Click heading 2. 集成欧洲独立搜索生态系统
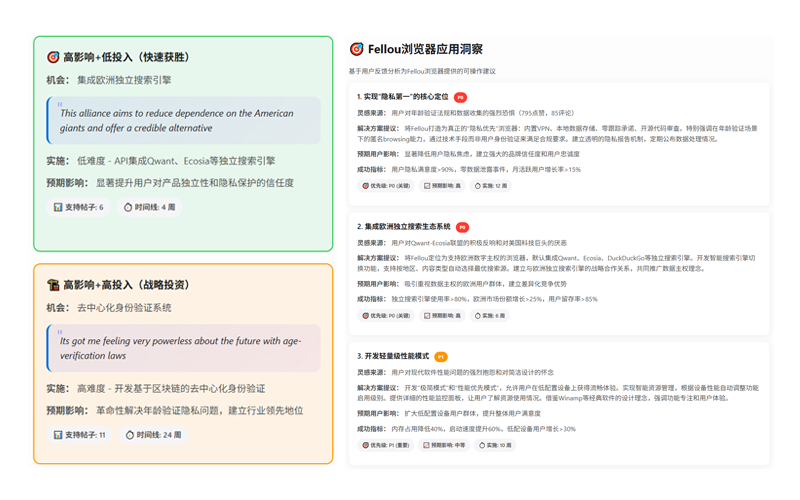Image resolution: width=800 pixels, height=500 pixels. tap(404, 227)
